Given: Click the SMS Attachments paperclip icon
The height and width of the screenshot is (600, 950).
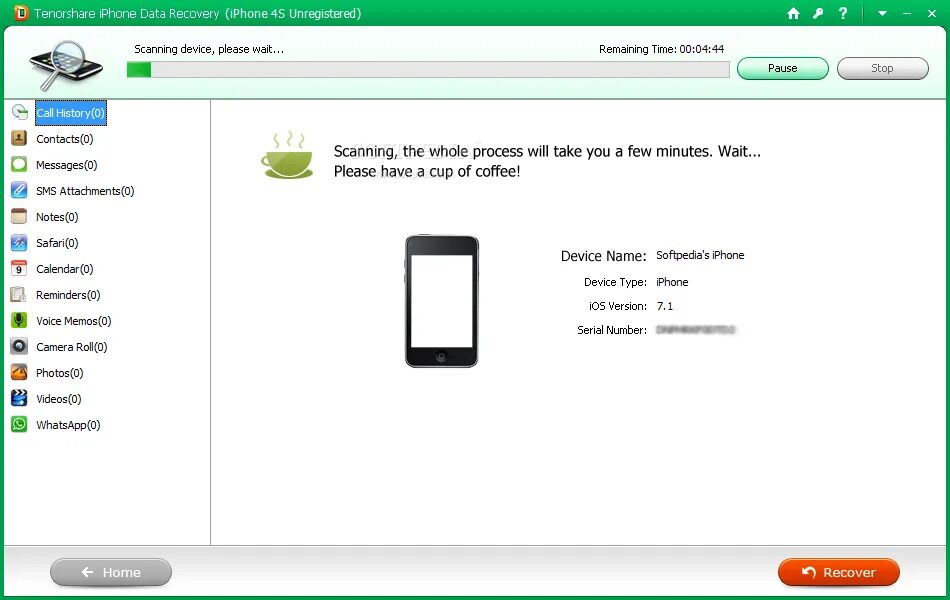Looking at the screenshot, I should 19,190.
